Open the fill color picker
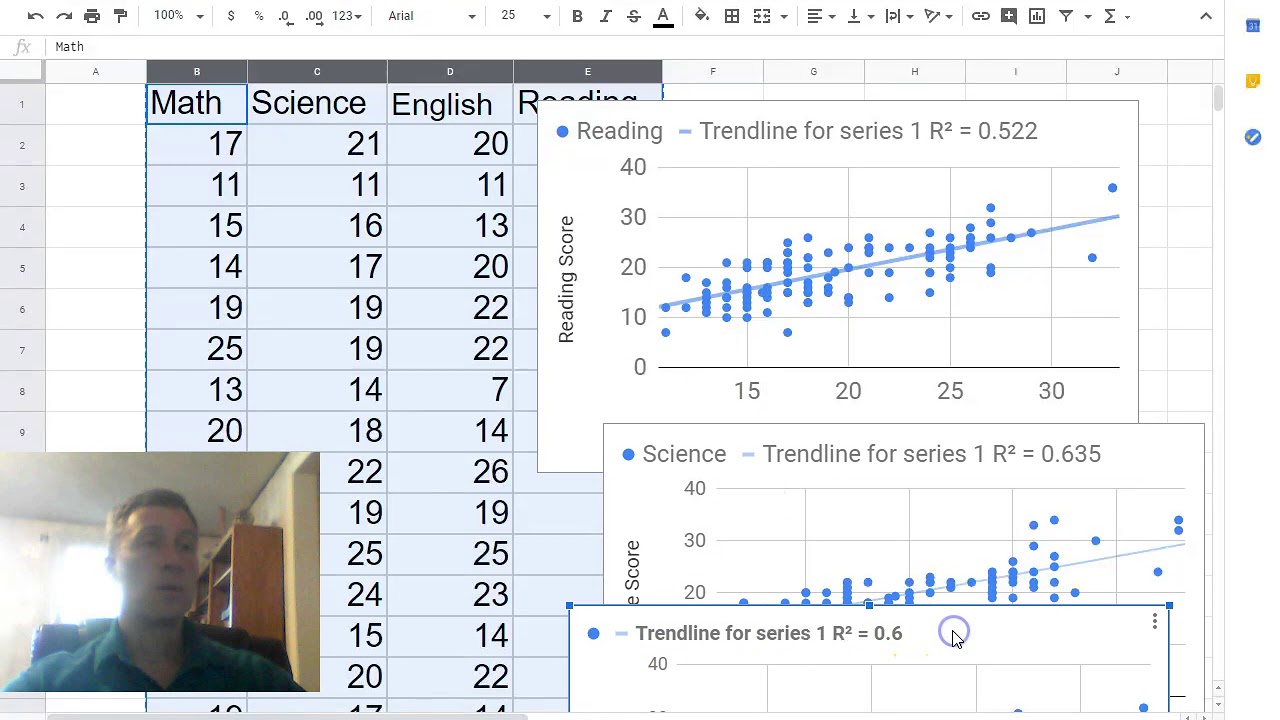1280x720 pixels. point(702,16)
